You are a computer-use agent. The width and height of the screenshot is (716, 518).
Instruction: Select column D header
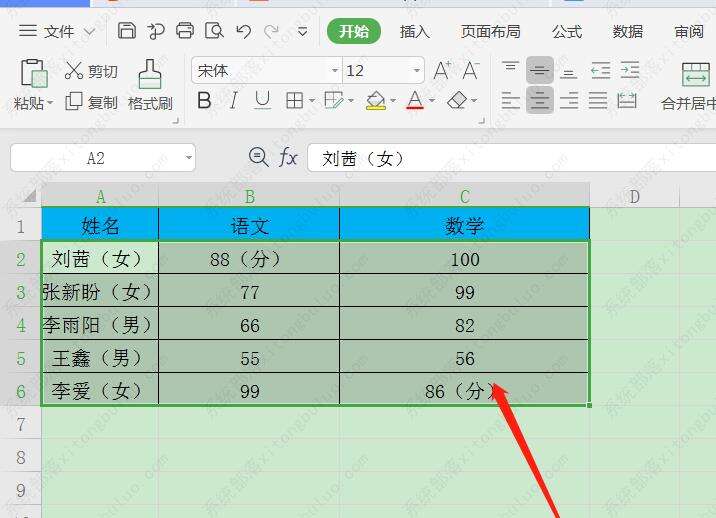634,196
